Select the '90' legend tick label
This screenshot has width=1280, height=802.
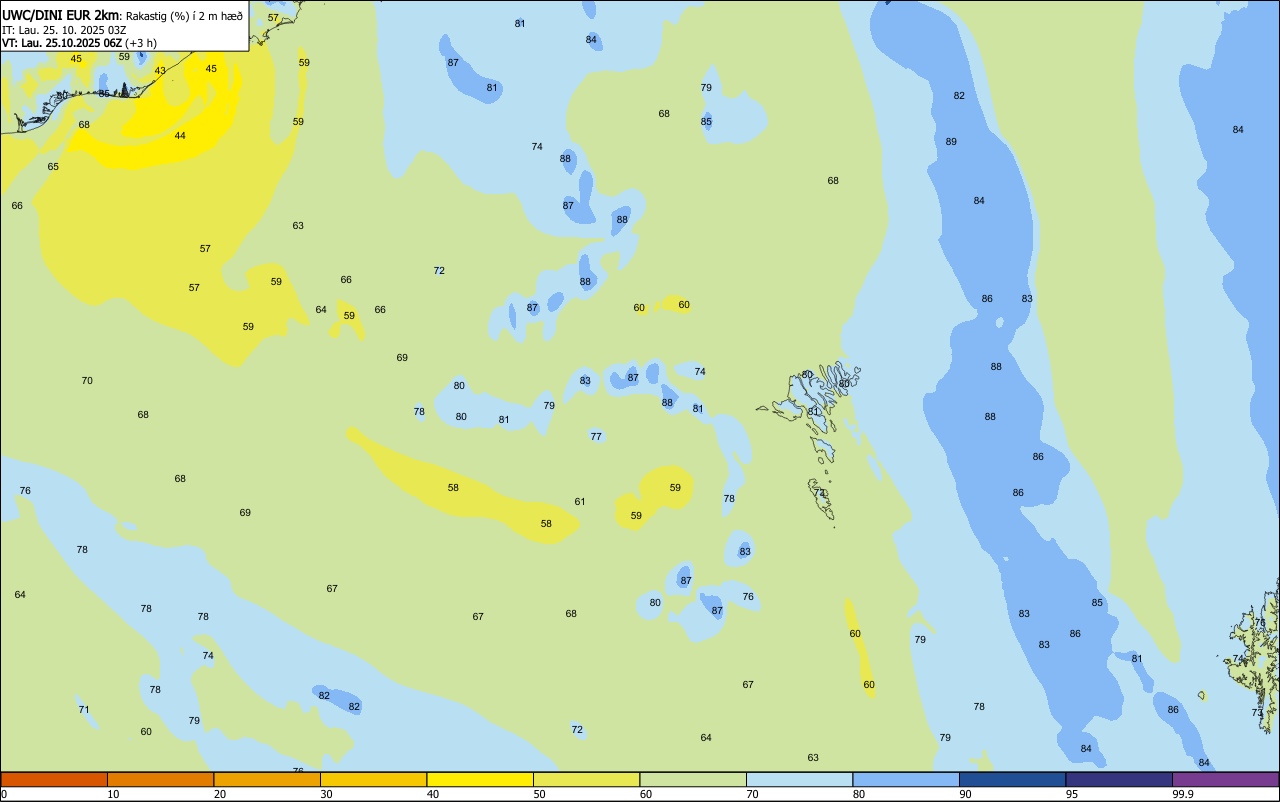[965, 794]
